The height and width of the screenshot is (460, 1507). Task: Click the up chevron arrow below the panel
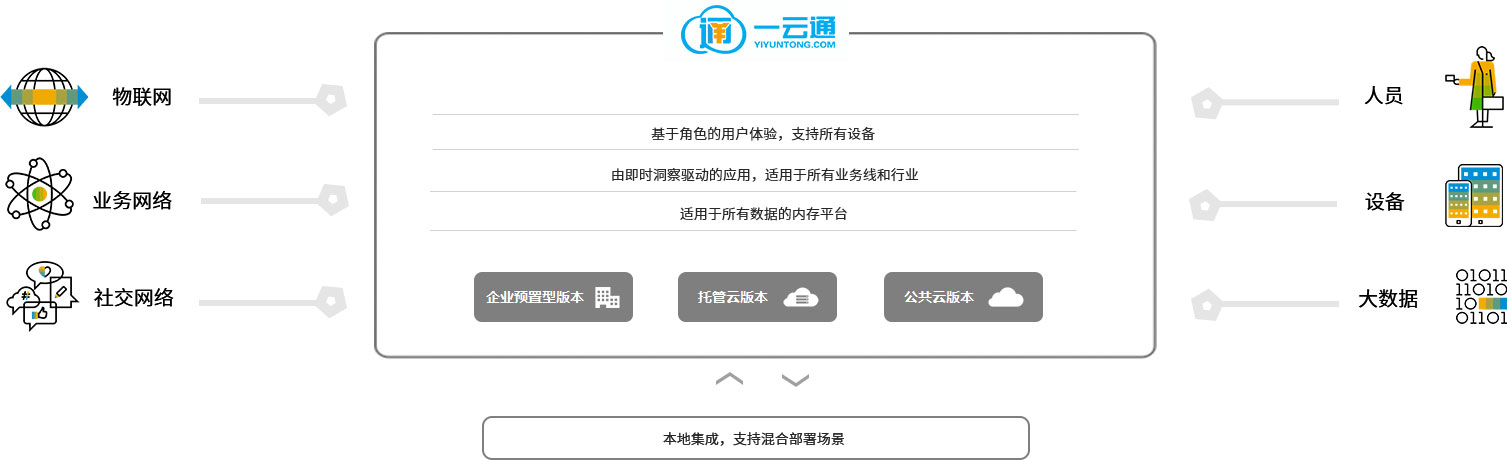pyautogui.click(x=730, y=379)
